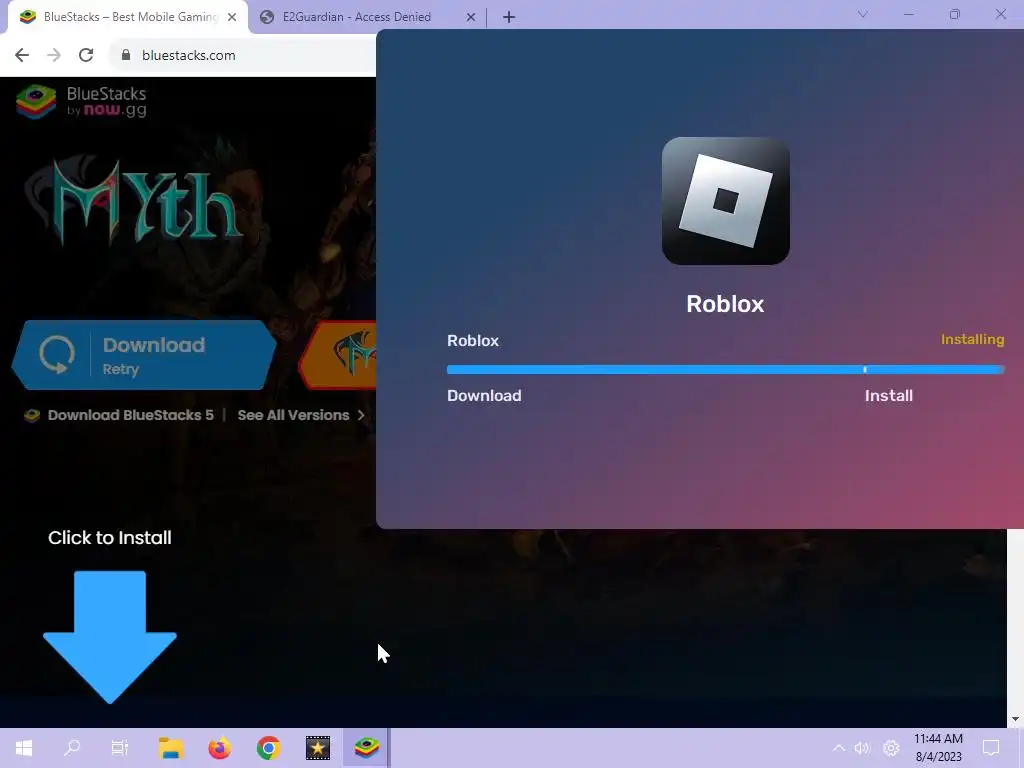Click the Download Retry button
Image resolution: width=1024 pixels, height=768 pixels.
144,355
